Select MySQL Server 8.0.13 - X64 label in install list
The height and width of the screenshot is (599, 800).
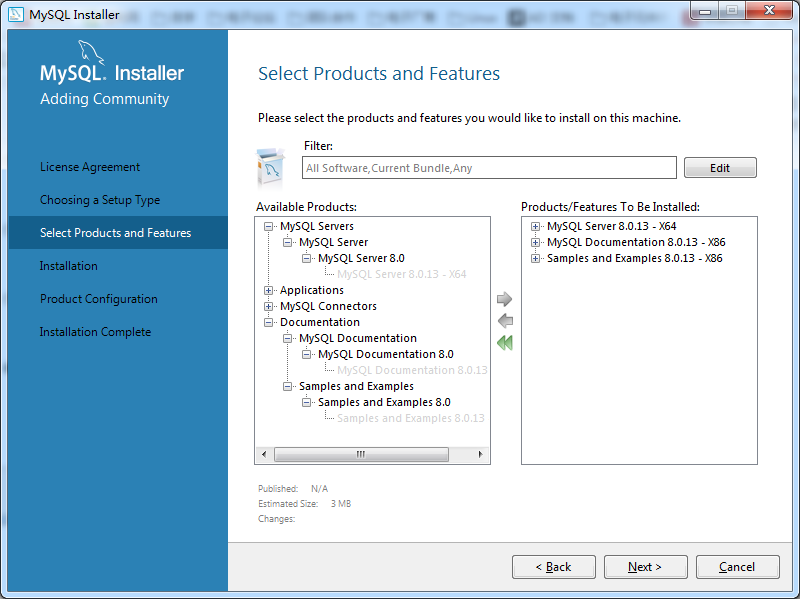(x=611, y=226)
